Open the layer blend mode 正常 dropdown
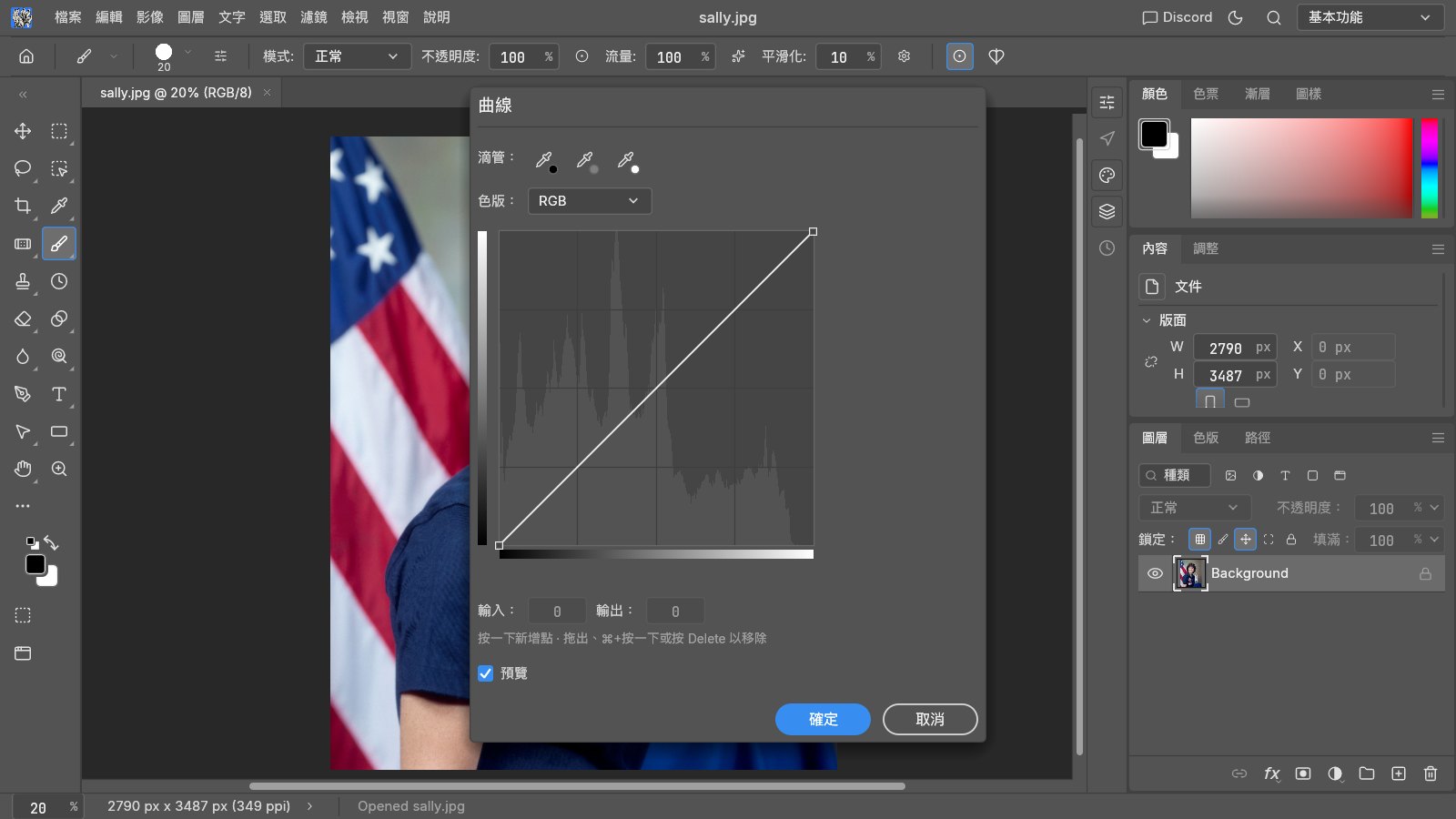This screenshot has height=819, width=1456. [1195, 508]
